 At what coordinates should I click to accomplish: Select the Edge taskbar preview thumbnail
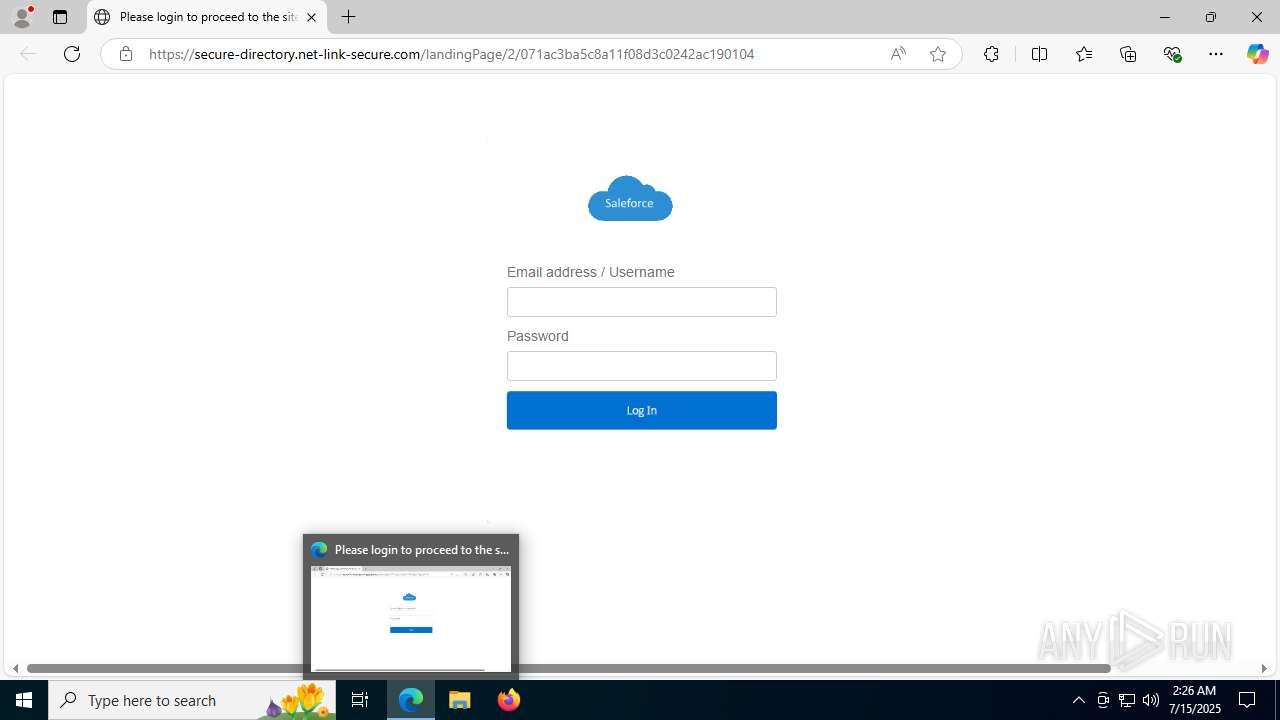[411, 620]
